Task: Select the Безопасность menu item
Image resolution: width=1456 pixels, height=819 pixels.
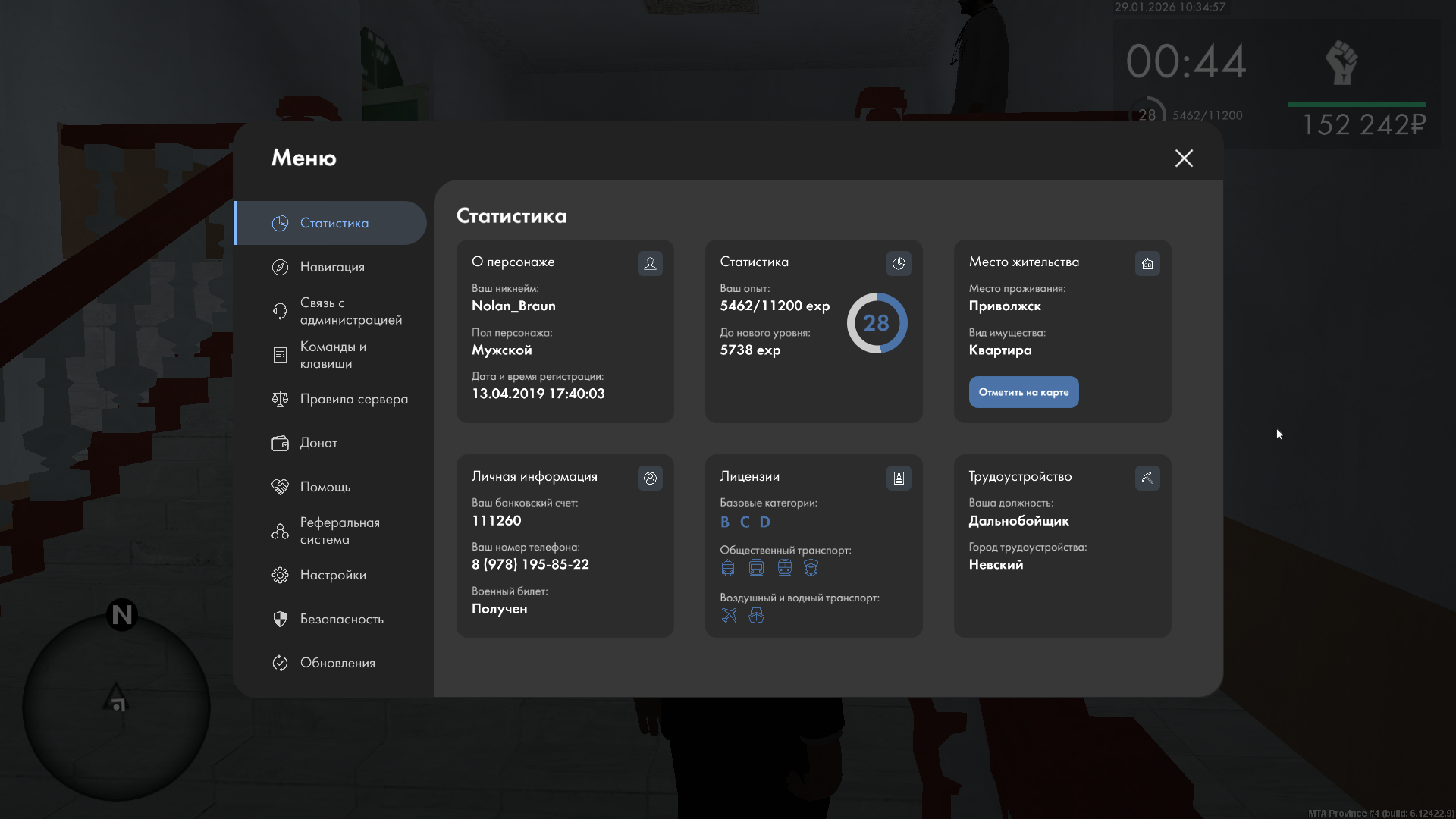Action: click(341, 619)
